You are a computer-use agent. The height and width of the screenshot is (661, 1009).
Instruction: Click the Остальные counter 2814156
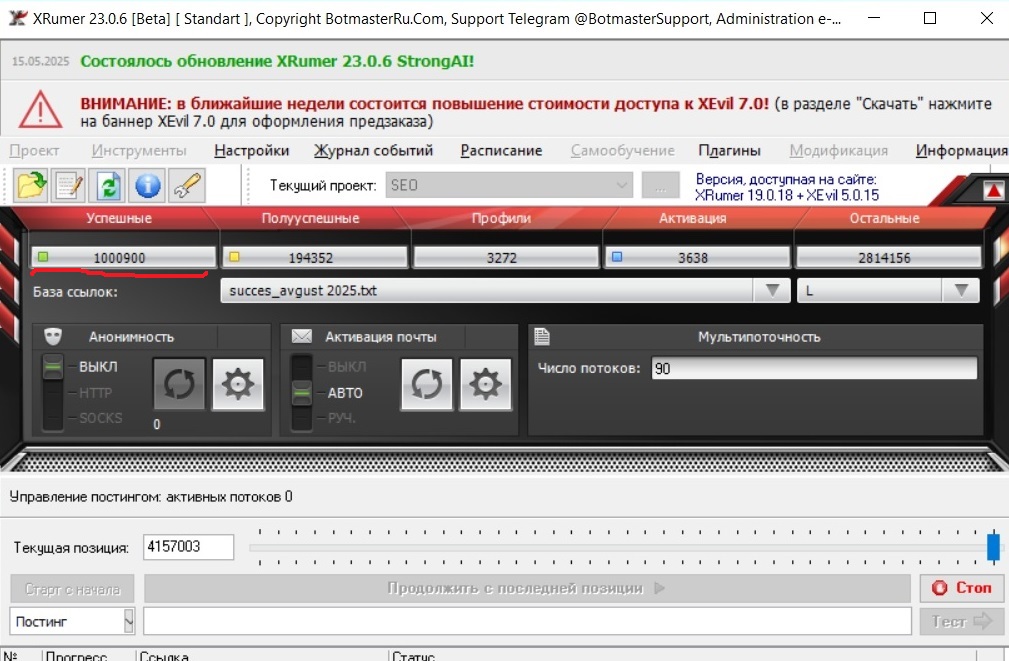(x=888, y=257)
